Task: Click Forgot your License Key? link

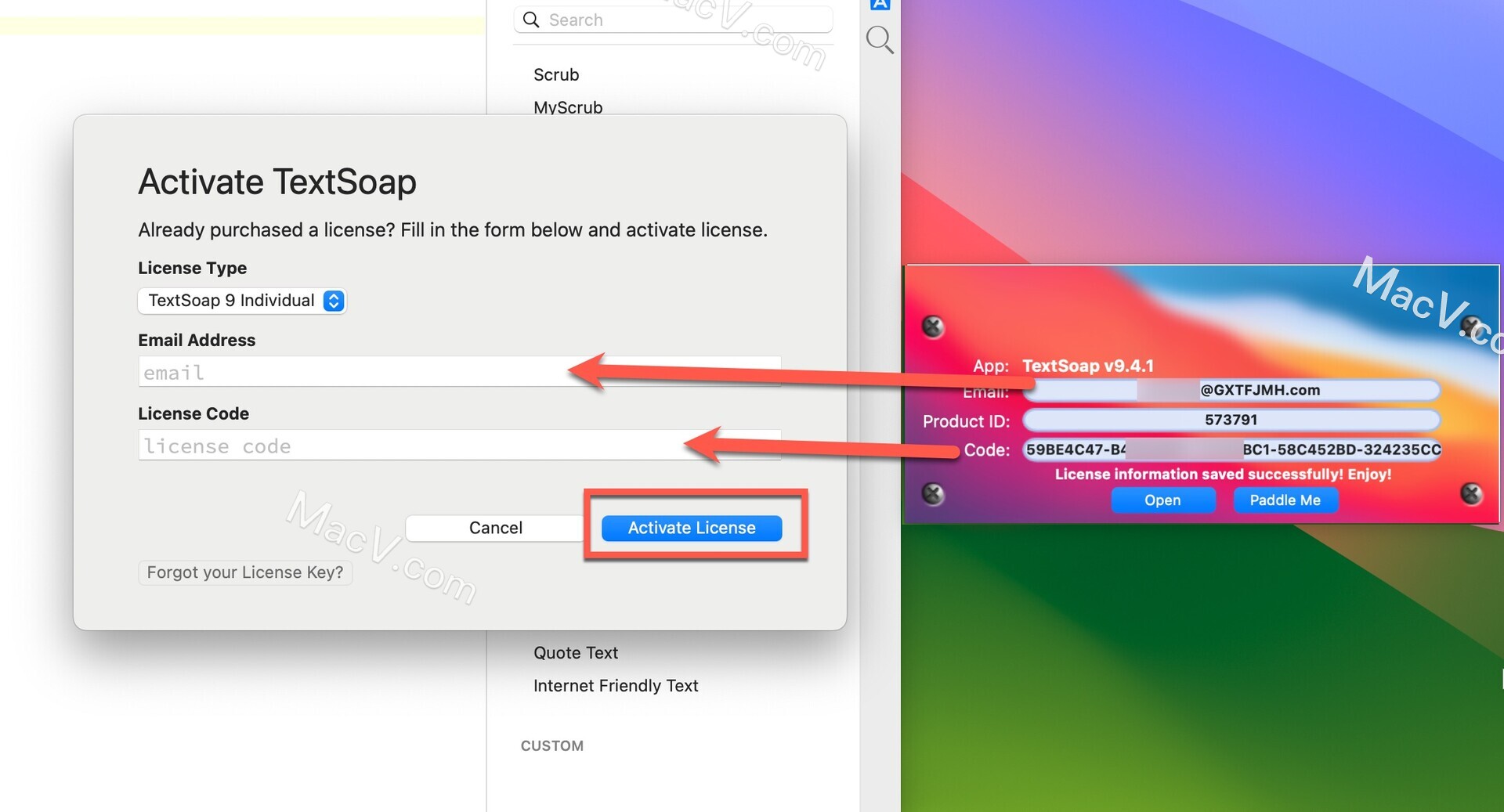Action: tap(245, 572)
